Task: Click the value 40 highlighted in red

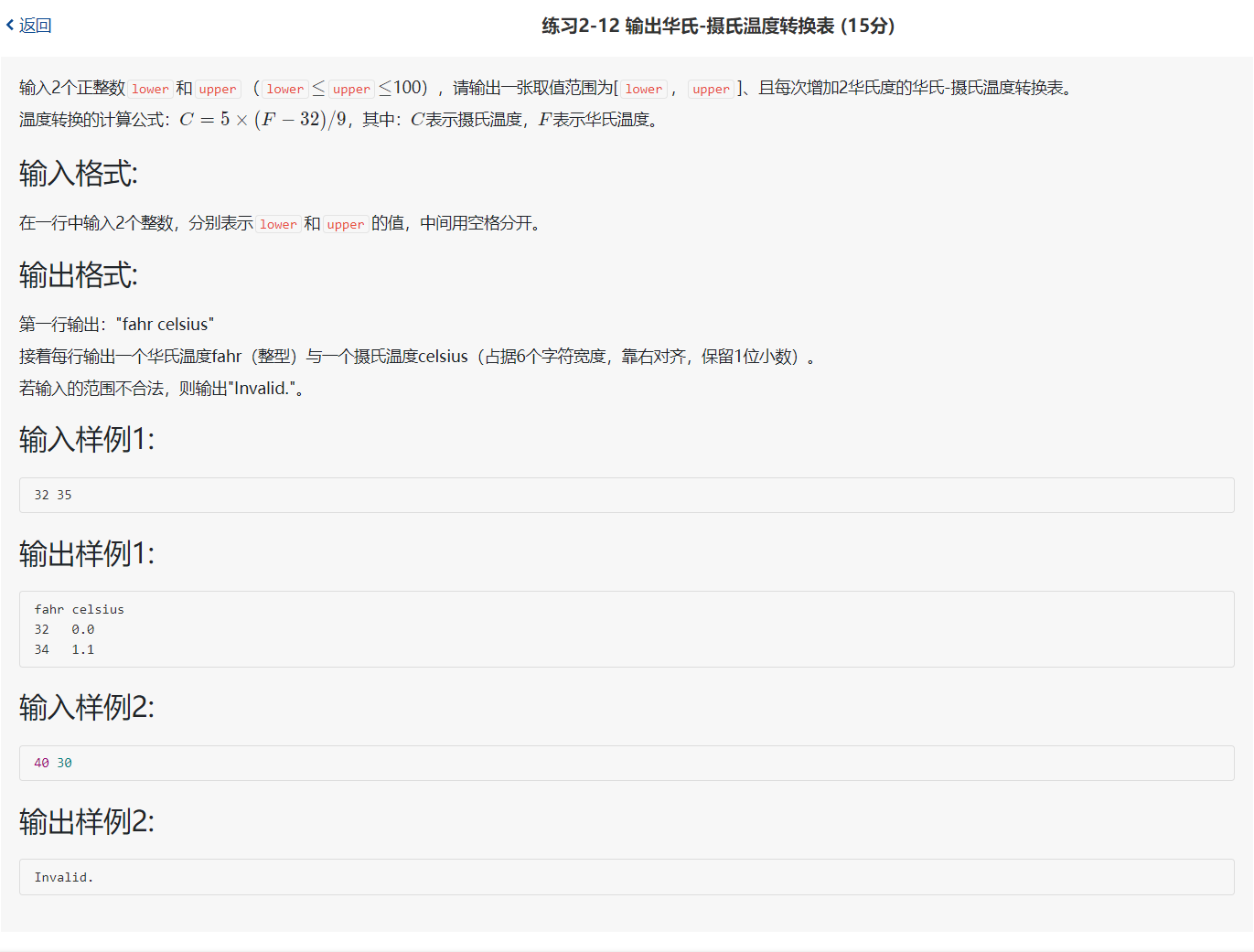Action: pyautogui.click(x=41, y=763)
